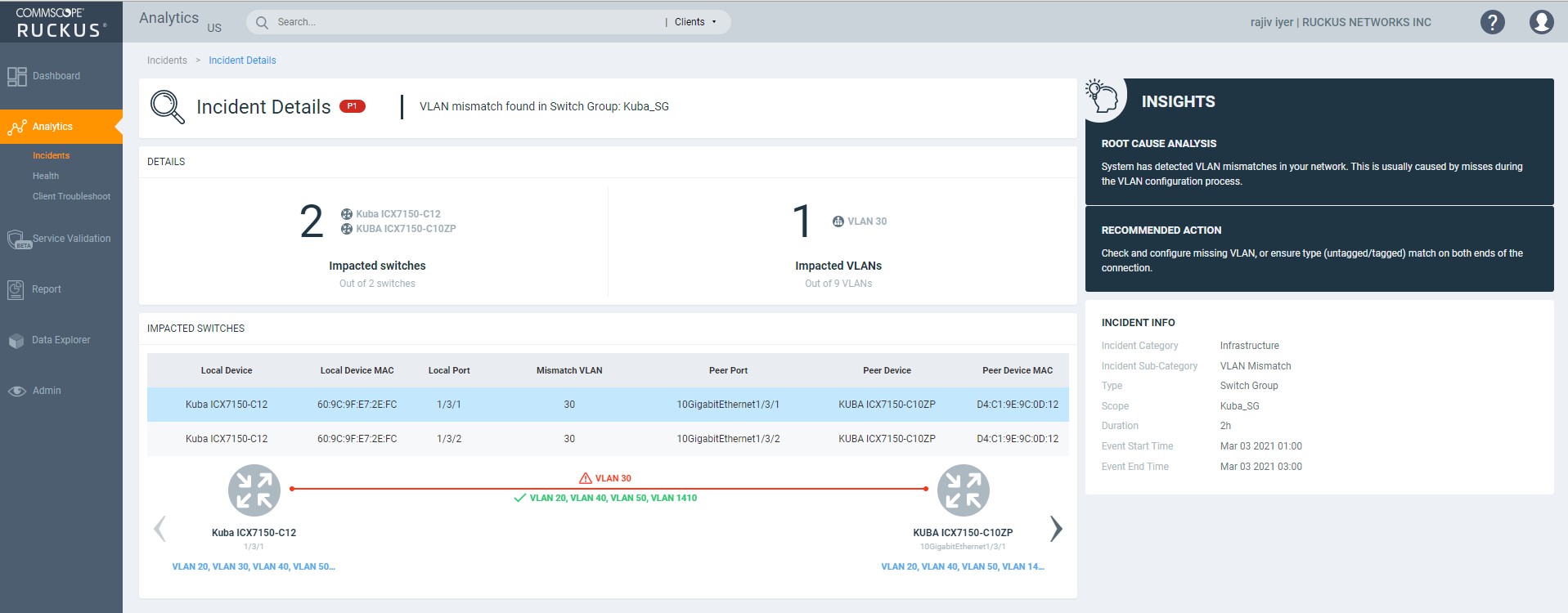The width and height of the screenshot is (1568, 613).
Task: Sort by Local Device column header
Action: coord(227,370)
